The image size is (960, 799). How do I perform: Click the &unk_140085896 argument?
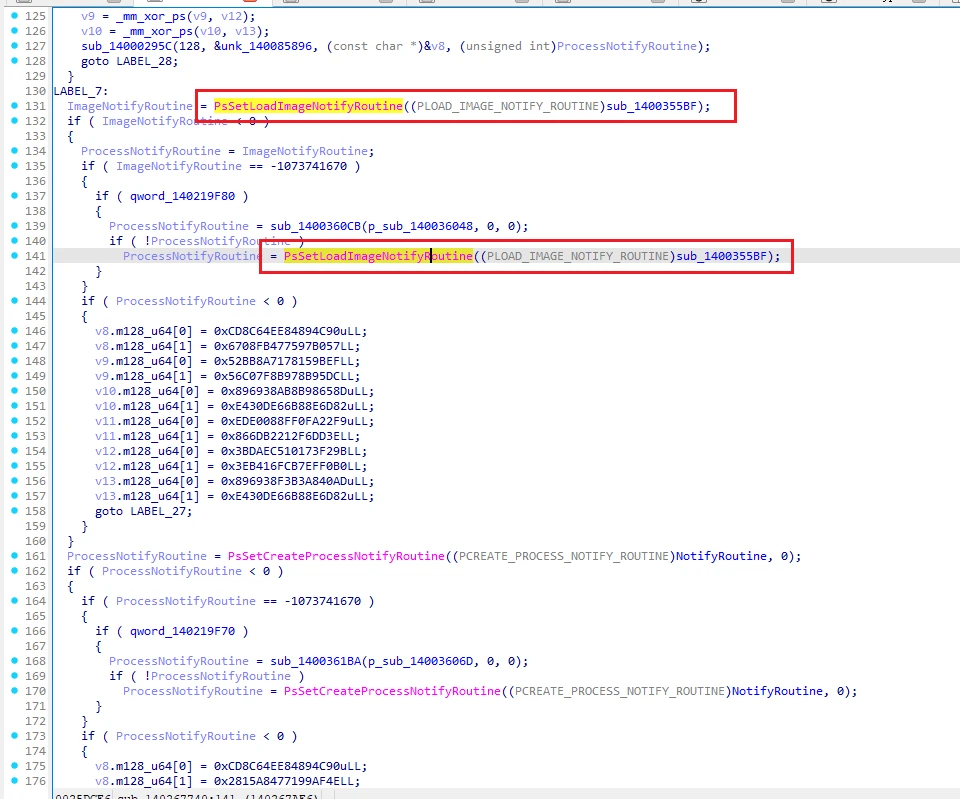(x=263, y=46)
